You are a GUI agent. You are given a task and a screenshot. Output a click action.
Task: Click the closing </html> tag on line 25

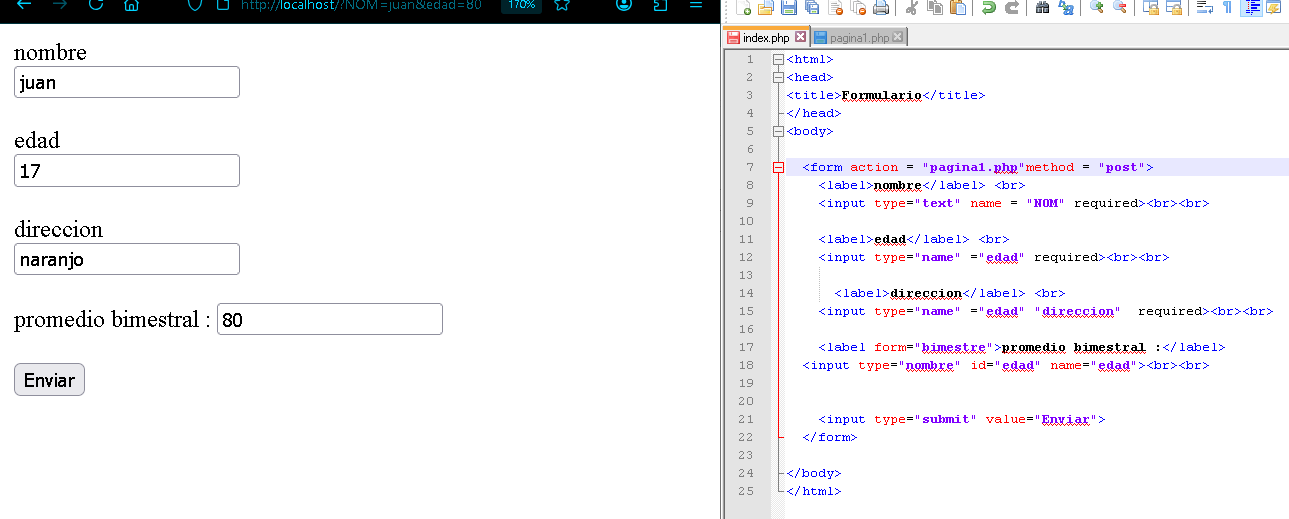[x=814, y=491]
